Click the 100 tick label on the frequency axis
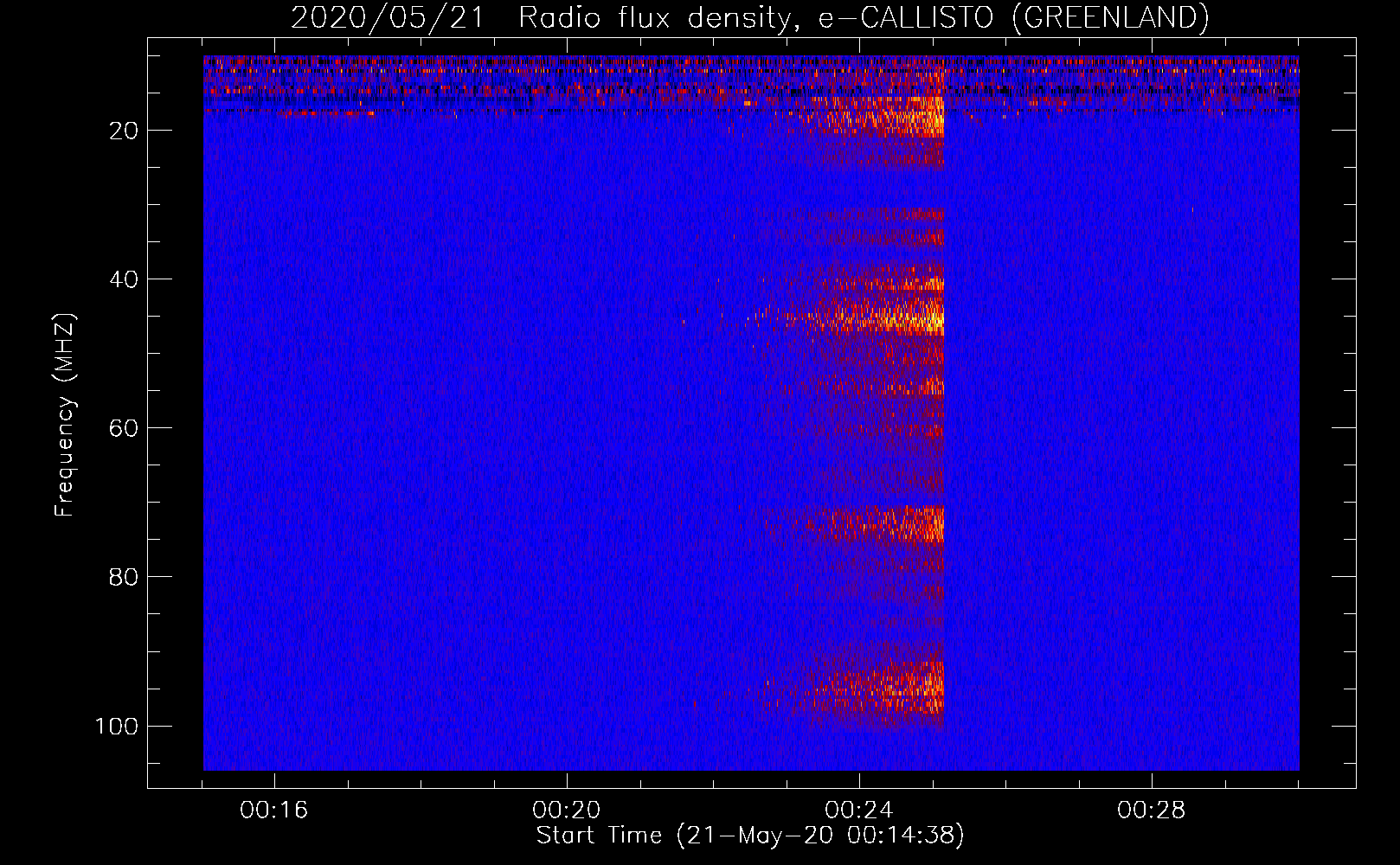The width and height of the screenshot is (1400, 865). (x=117, y=726)
